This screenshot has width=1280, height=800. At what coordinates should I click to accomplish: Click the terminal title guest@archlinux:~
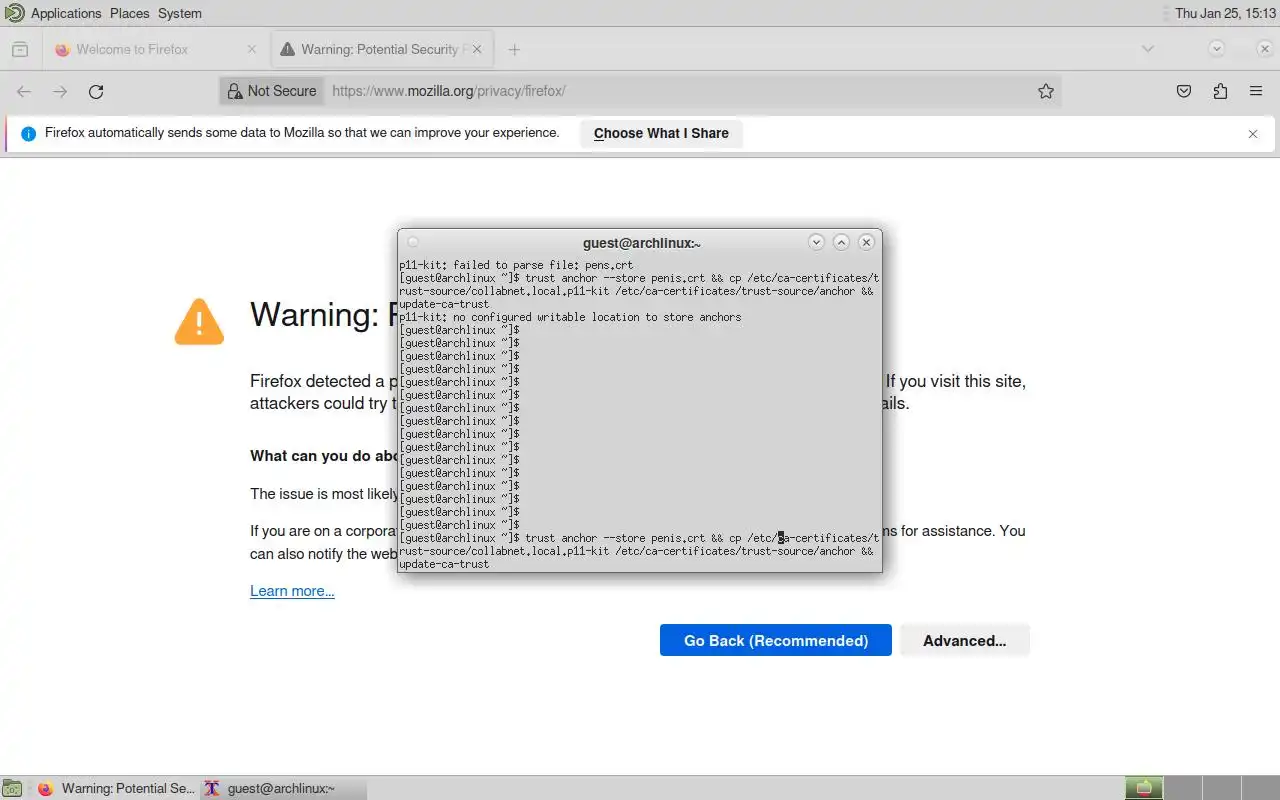(x=642, y=243)
